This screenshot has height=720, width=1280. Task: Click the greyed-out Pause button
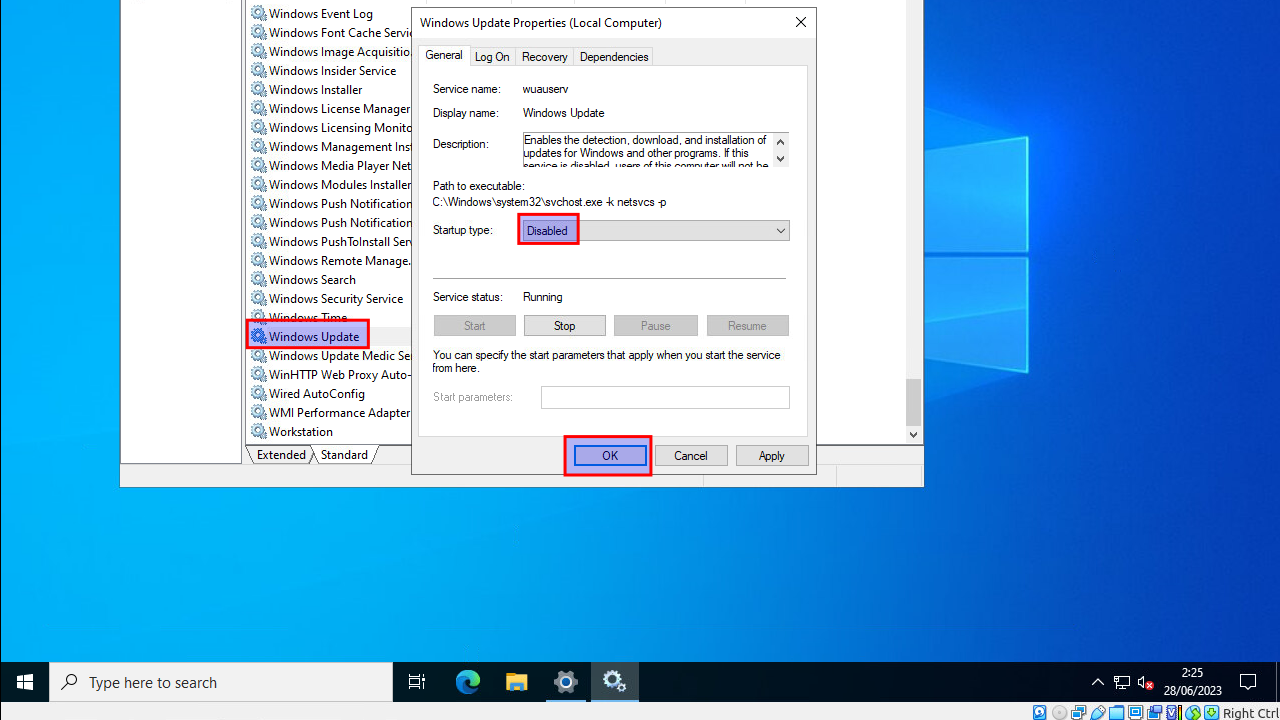tap(656, 326)
